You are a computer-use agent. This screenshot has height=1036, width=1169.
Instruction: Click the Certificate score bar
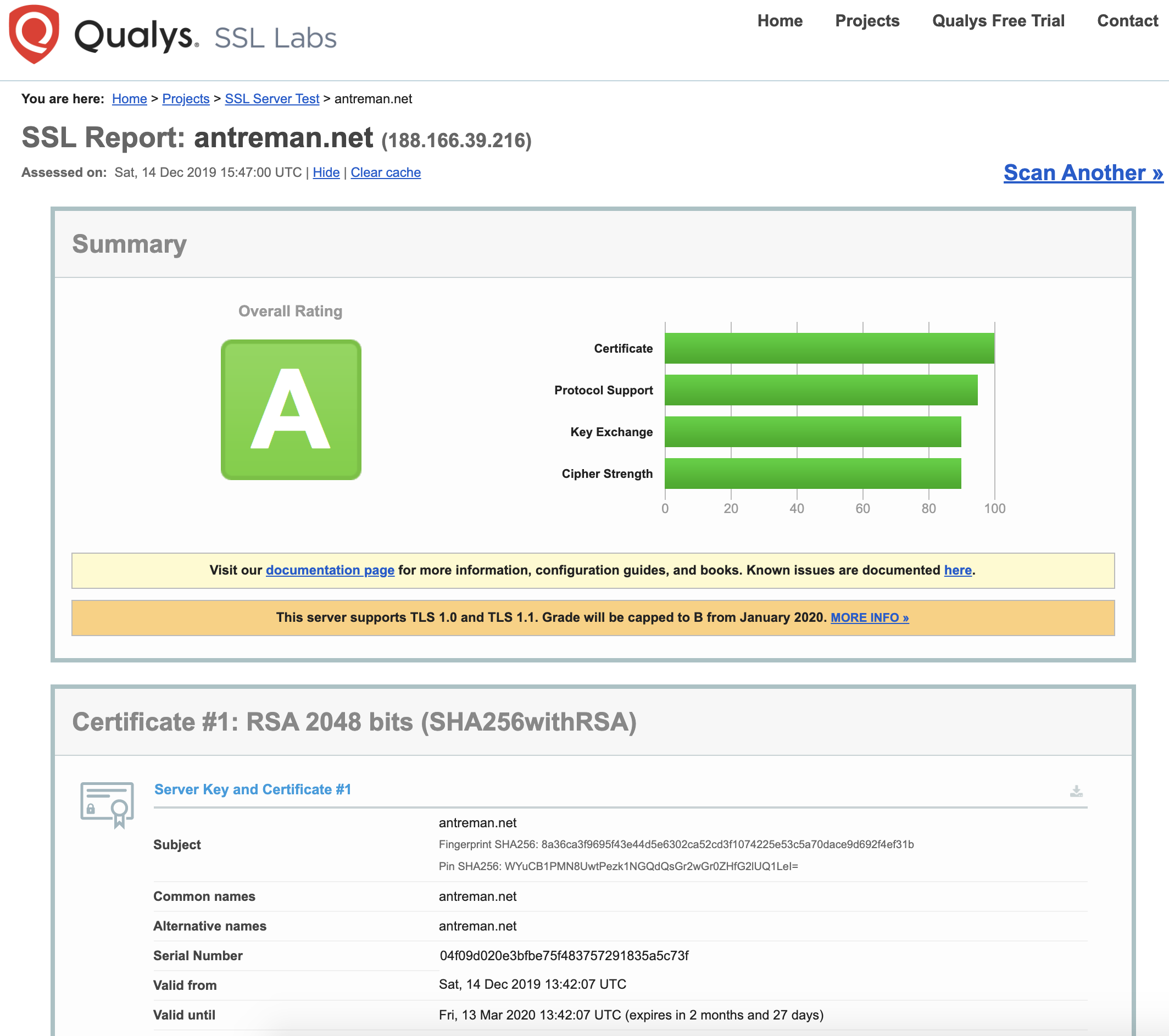click(x=829, y=348)
